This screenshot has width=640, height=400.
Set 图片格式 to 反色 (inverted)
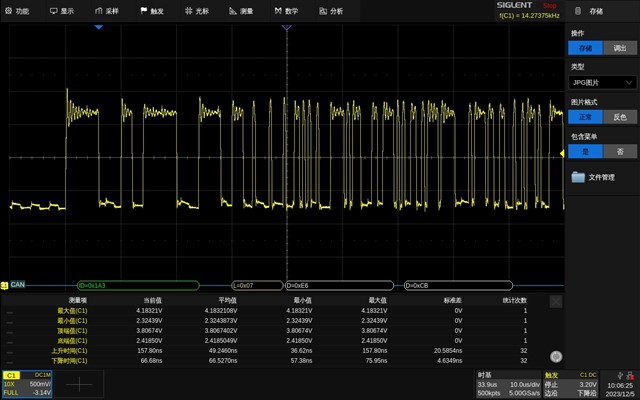(620, 117)
